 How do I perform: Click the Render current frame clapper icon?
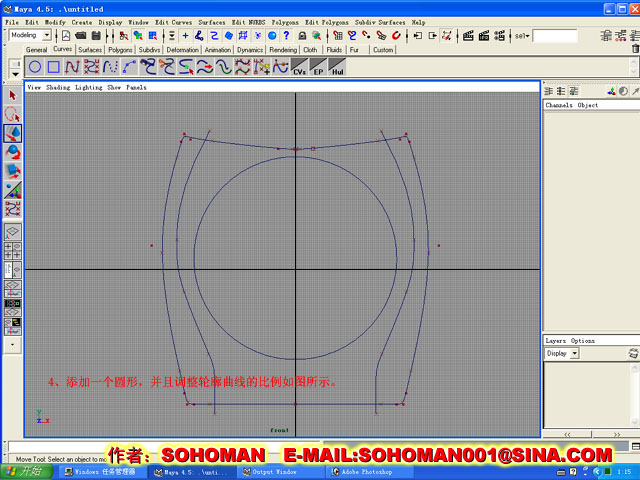(469, 36)
